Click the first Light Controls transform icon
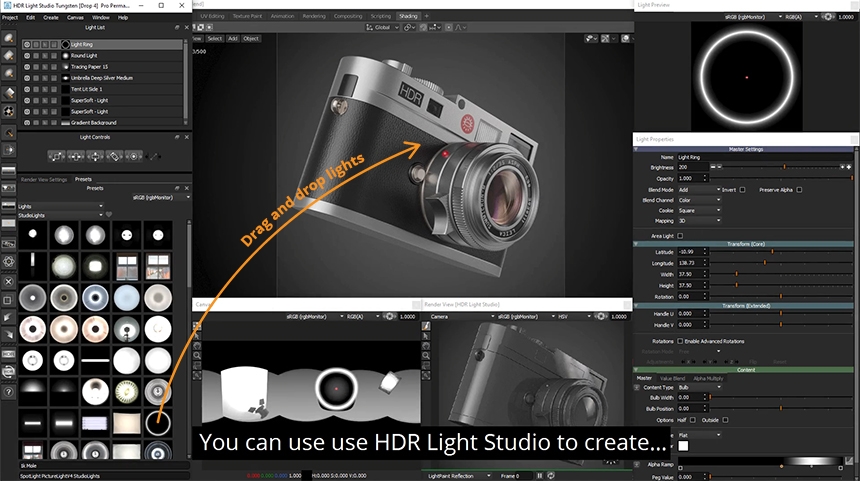The width and height of the screenshot is (860, 481). coord(56,156)
